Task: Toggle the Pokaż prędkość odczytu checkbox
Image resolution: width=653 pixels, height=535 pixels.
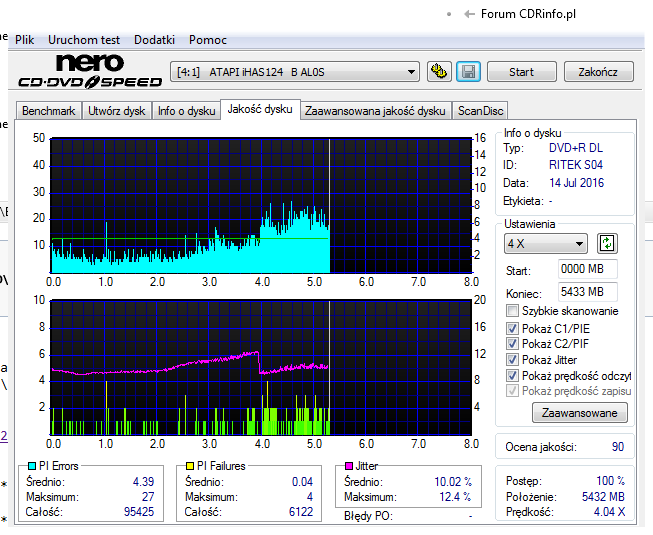Action: pos(512,376)
